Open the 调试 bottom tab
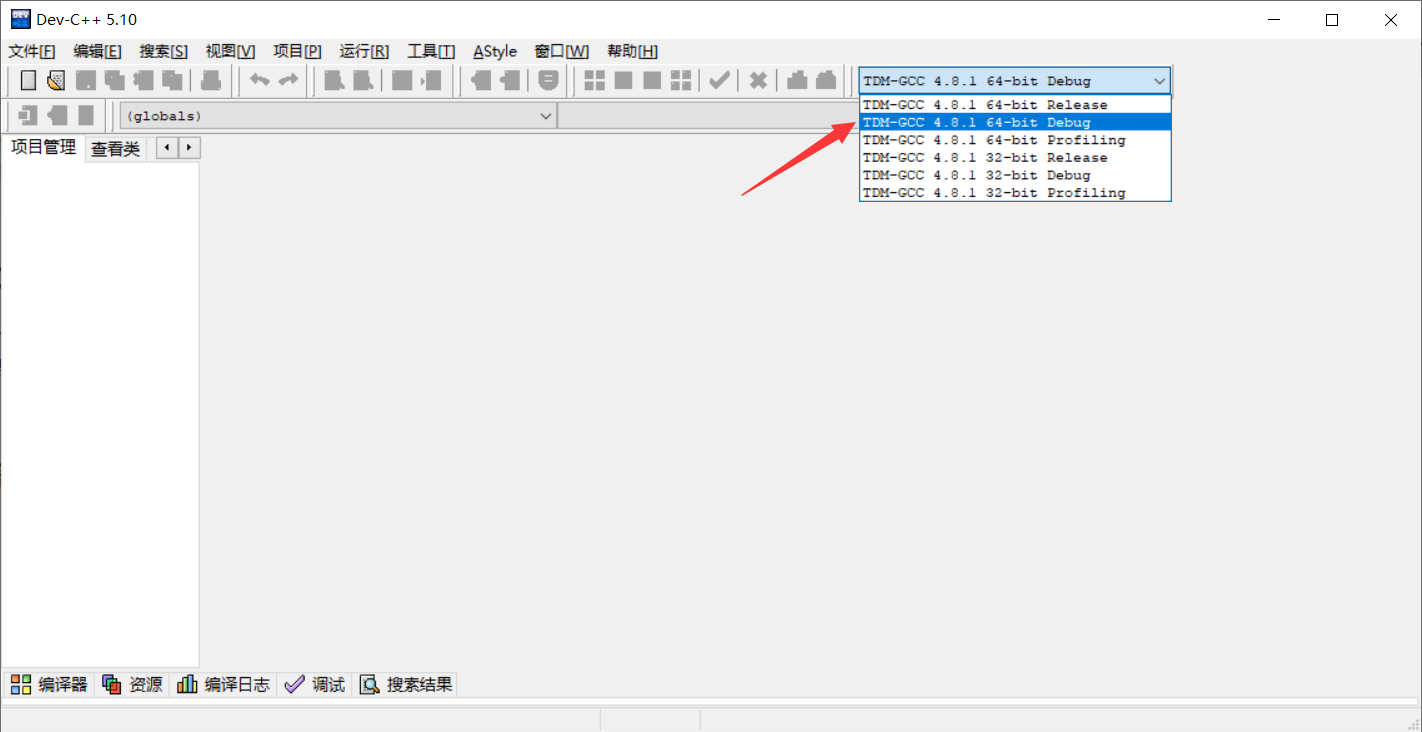The width and height of the screenshot is (1422, 732). (x=315, y=684)
